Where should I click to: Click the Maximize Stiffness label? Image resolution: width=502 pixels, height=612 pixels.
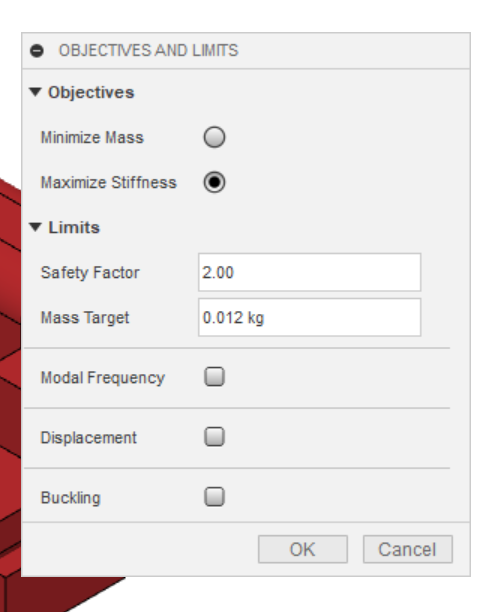click(109, 183)
